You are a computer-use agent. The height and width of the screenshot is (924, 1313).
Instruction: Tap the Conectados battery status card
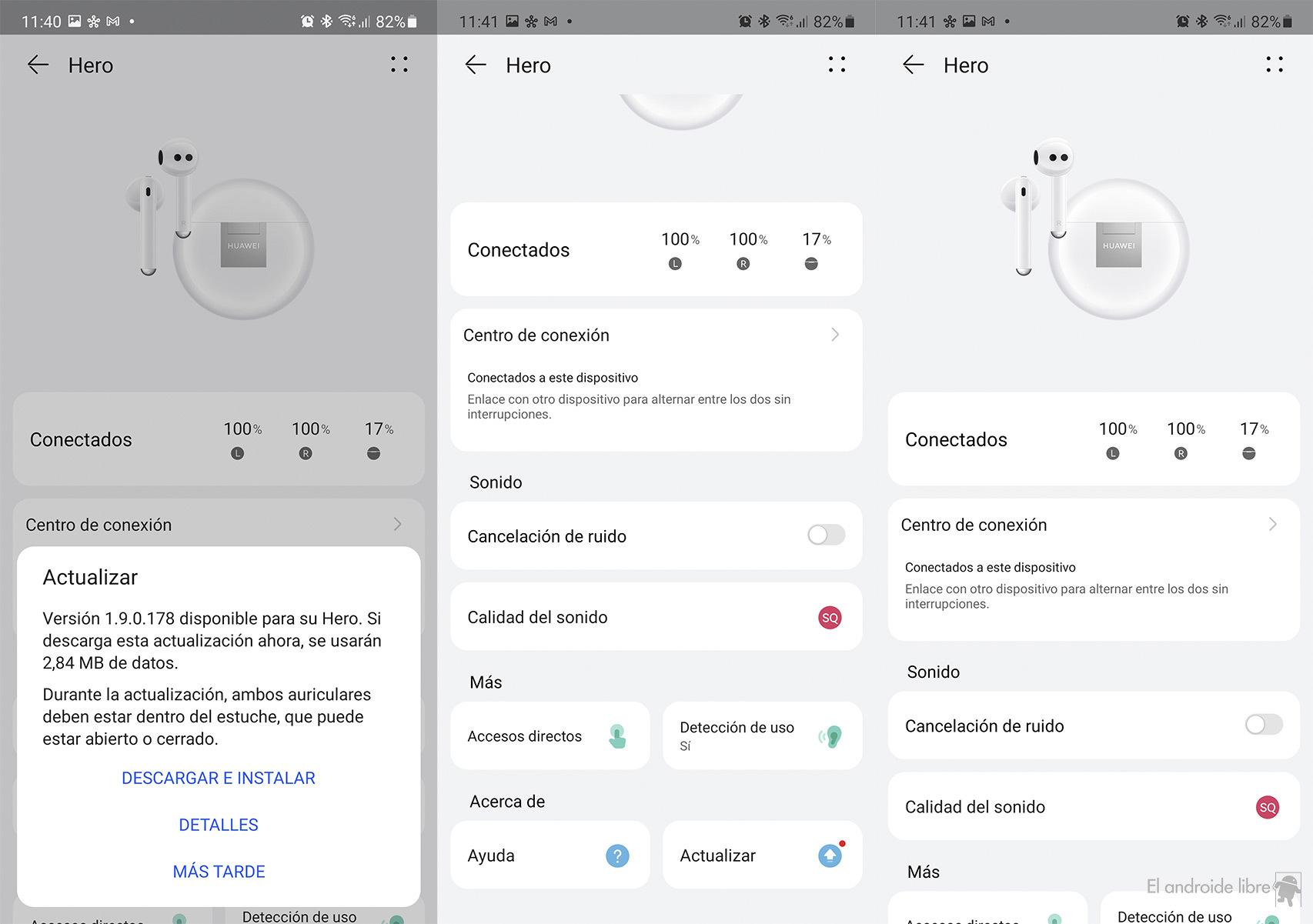(x=656, y=249)
